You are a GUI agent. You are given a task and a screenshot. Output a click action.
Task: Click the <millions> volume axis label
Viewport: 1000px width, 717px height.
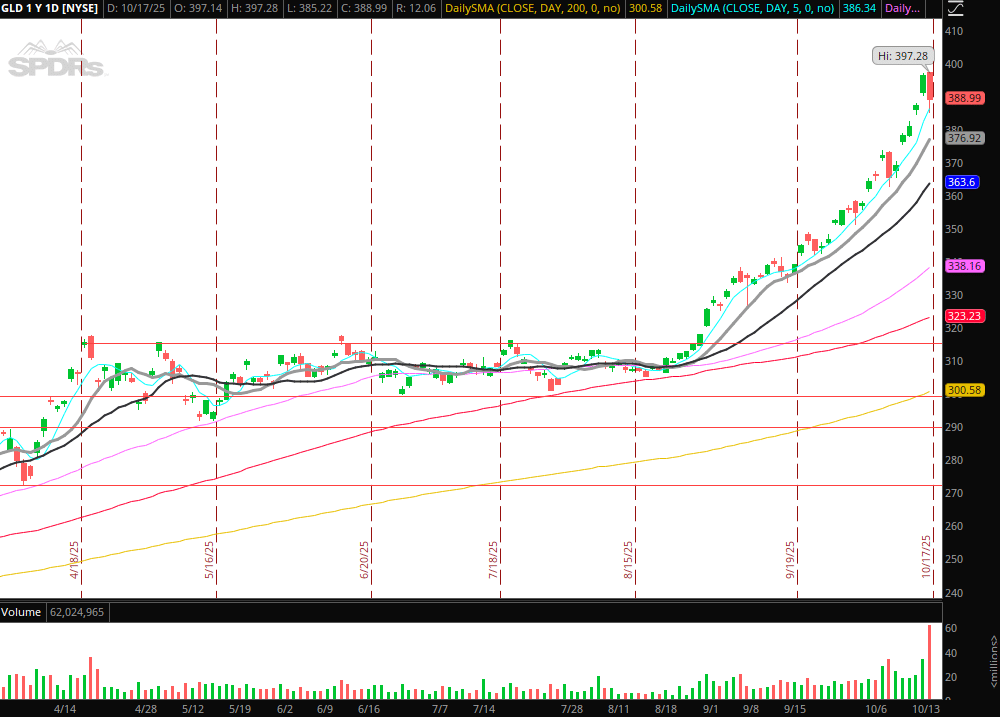(992, 662)
